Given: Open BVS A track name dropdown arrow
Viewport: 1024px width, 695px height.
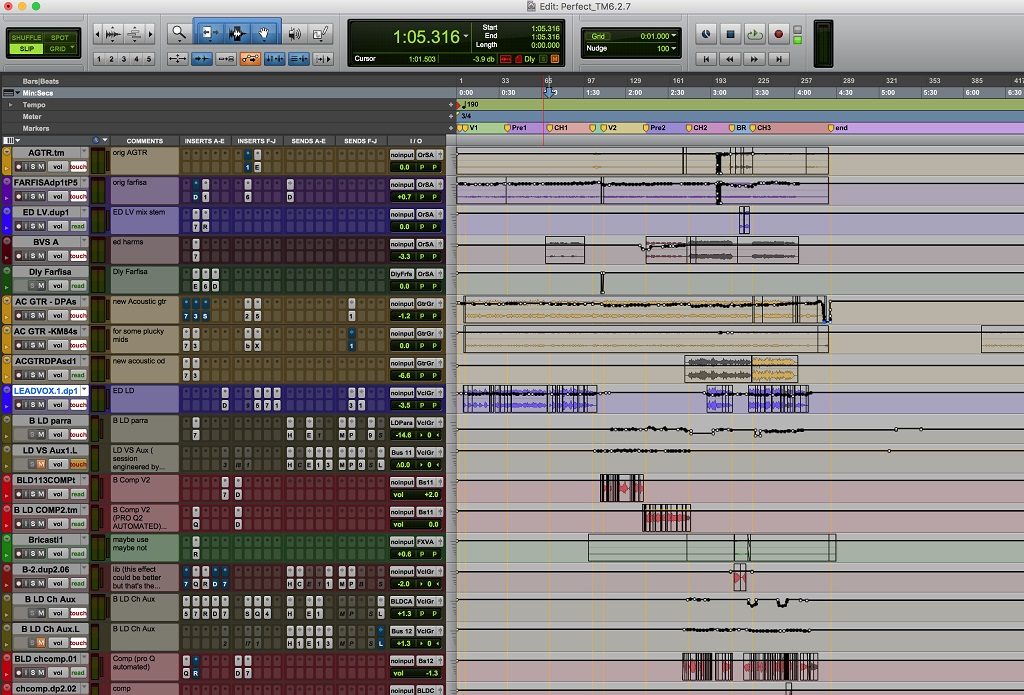Looking at the screenshot, I should point(84,242).
